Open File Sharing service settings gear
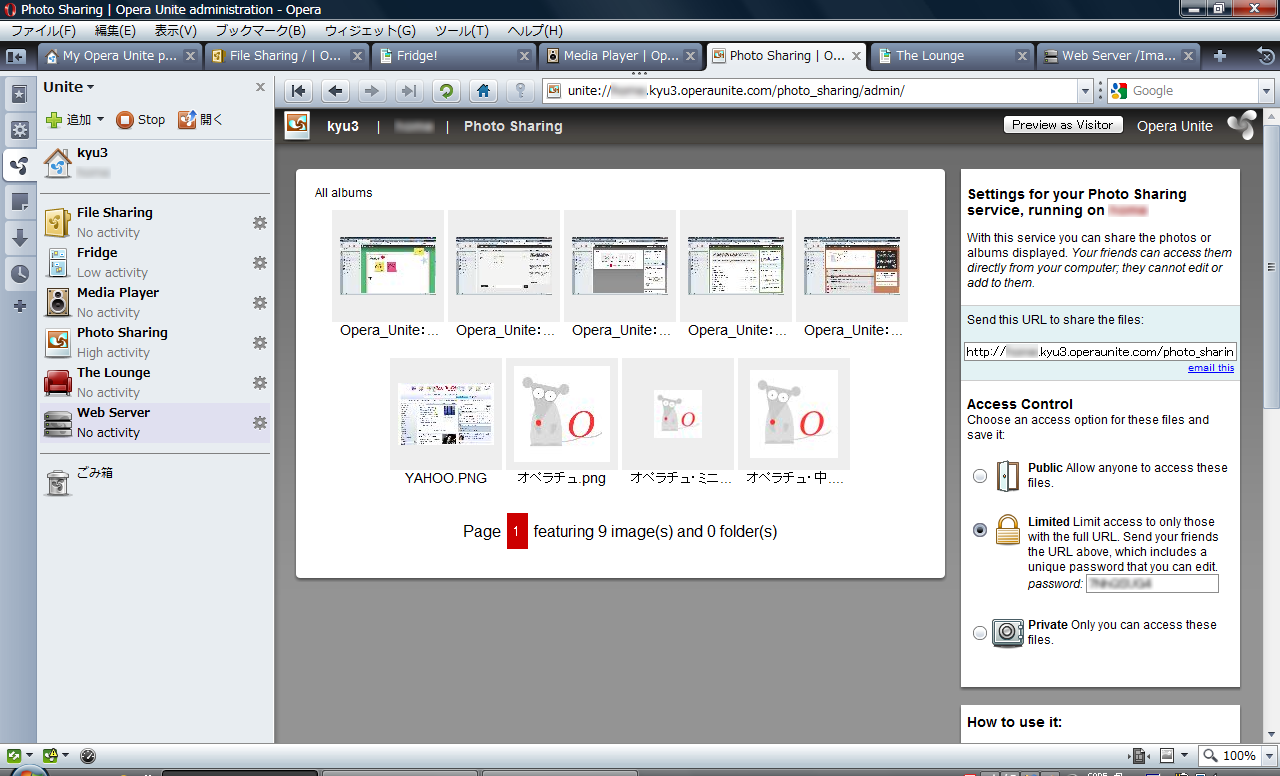Screen dimensions: 1280x776 click(x=260, y=222)
